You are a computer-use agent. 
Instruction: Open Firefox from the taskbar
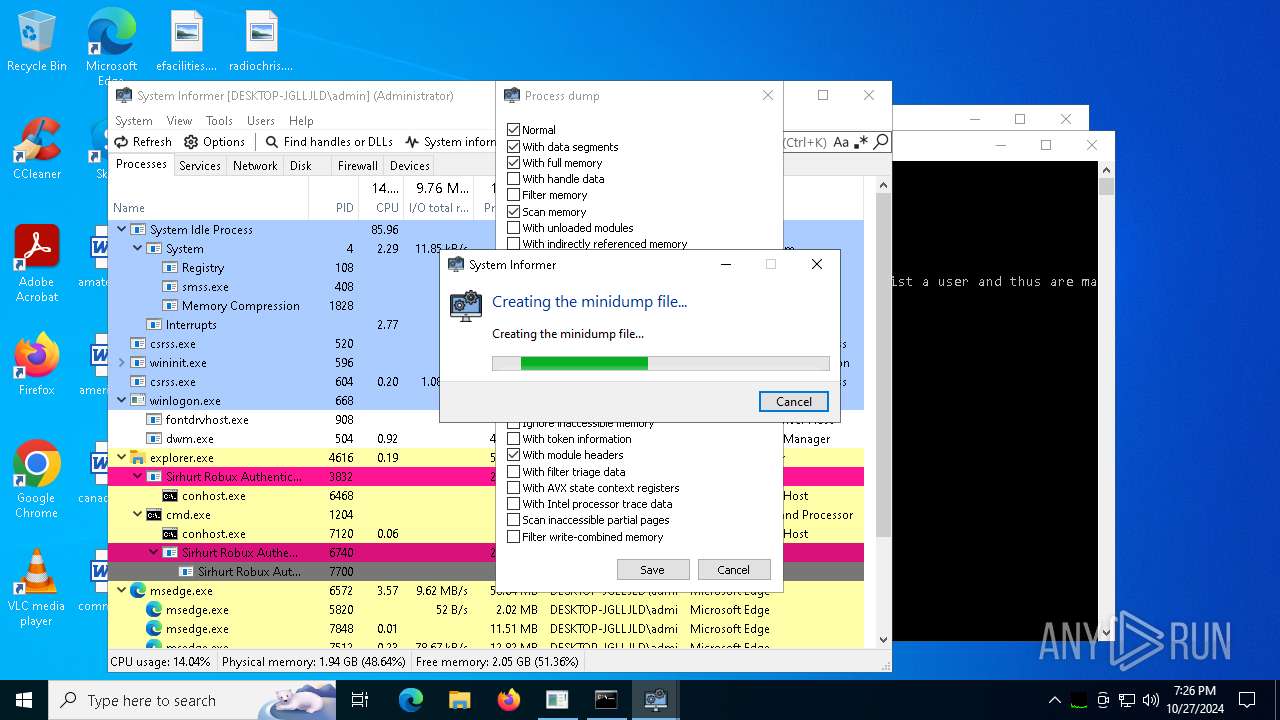tap(508, 700)
